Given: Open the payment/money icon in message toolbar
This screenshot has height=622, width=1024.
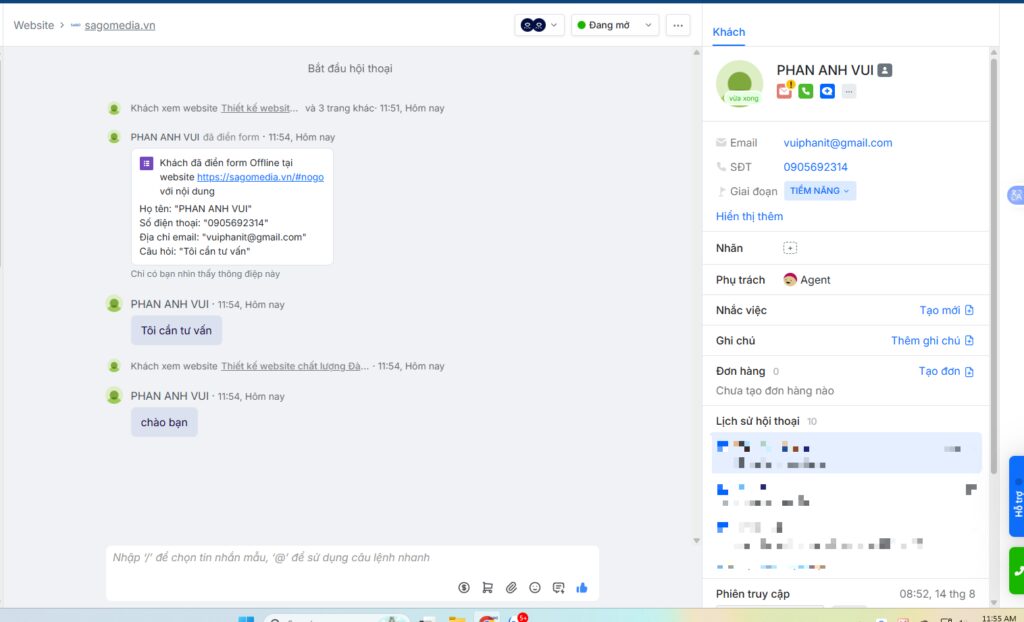Looking at the screenshot, I should 463,588.
